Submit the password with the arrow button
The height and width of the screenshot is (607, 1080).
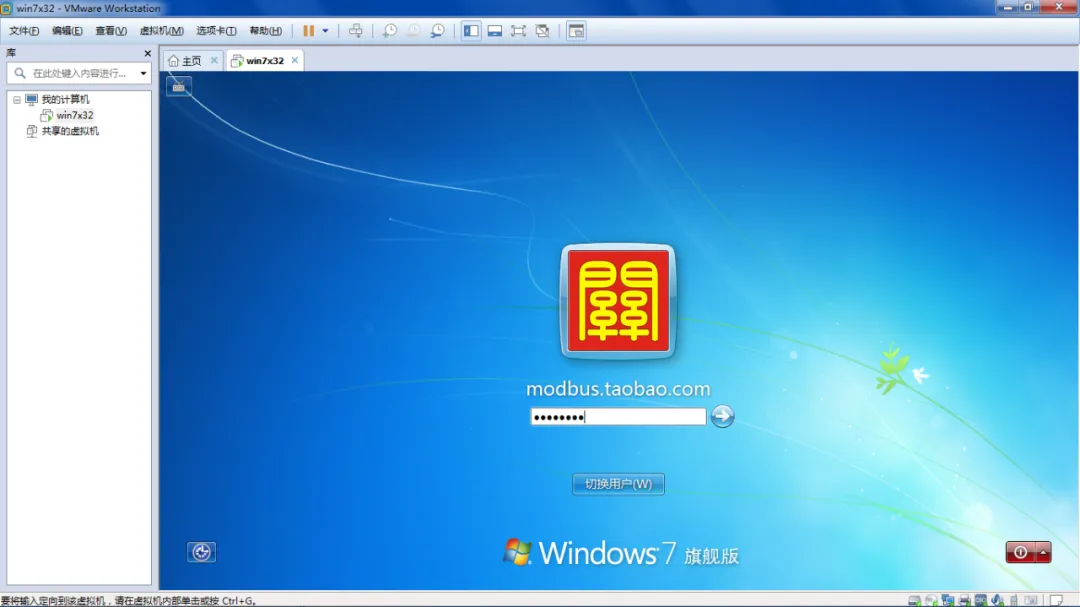[722, 416]
